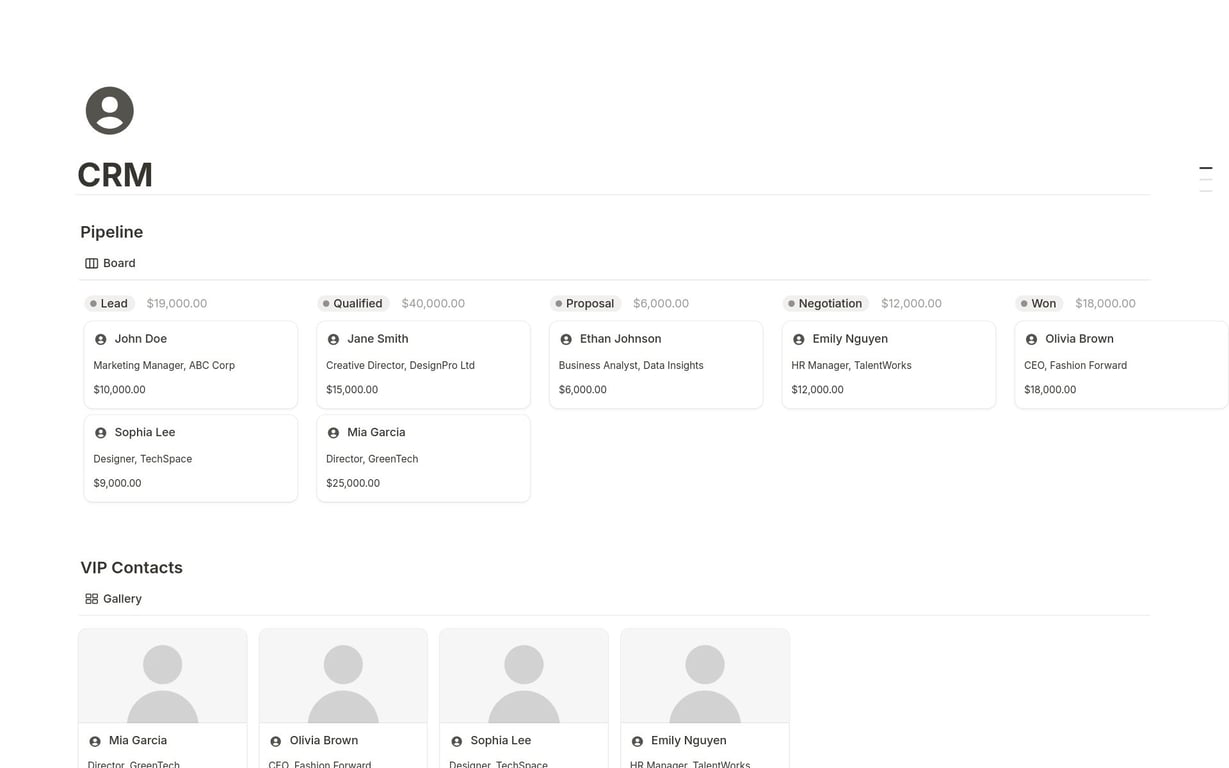
Task: Click Sophia Lee's gallery card icon
Action: tap(456, 741)
